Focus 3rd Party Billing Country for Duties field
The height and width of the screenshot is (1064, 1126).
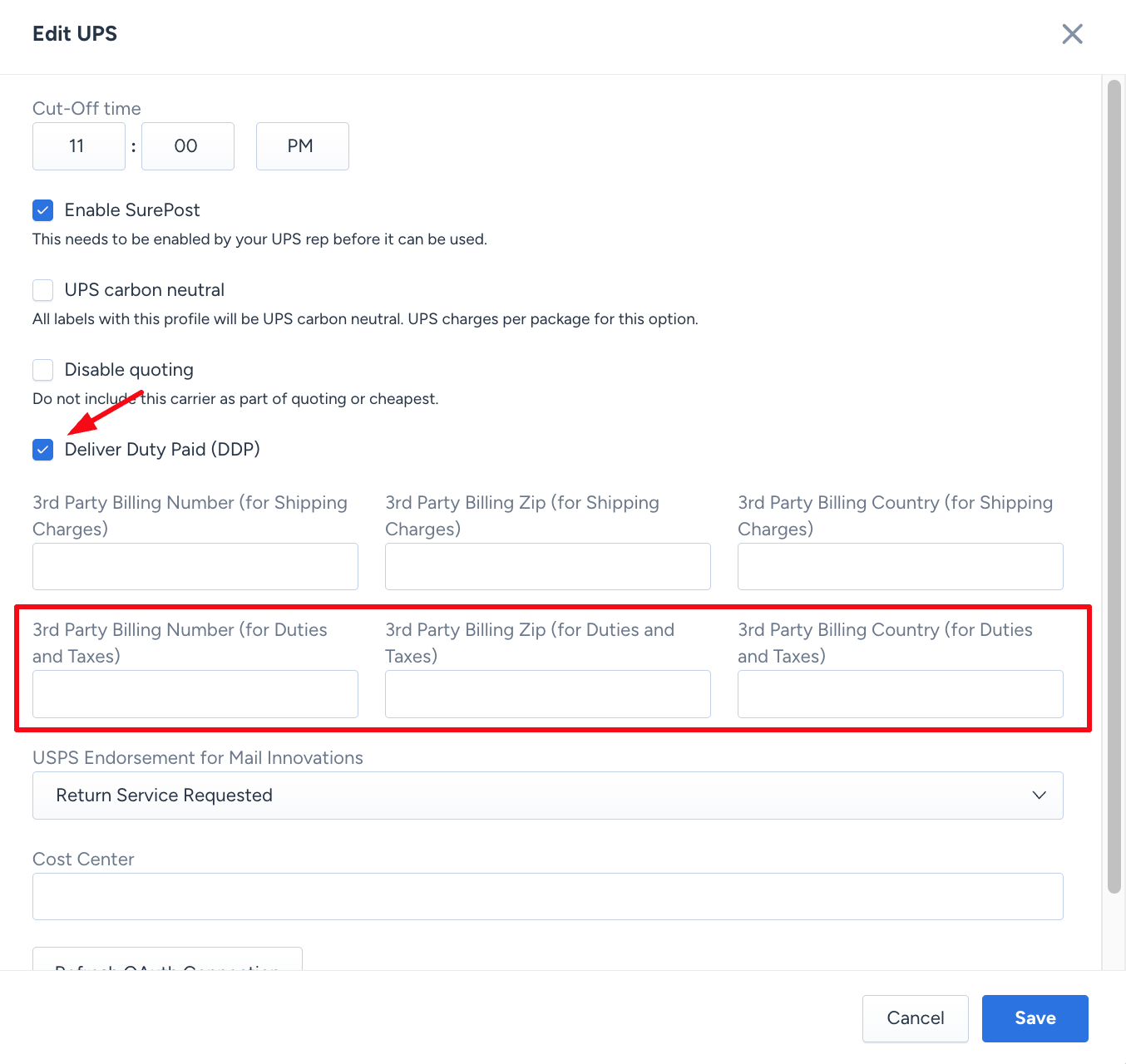coord(900,694)
